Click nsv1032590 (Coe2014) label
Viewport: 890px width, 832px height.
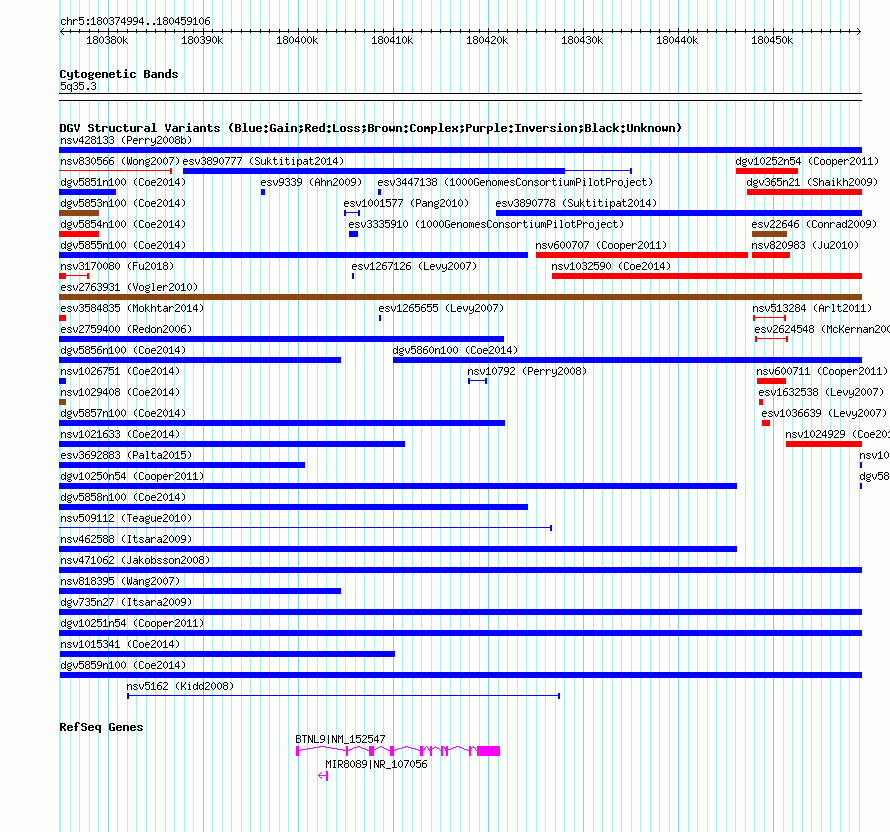coord(611,266)
